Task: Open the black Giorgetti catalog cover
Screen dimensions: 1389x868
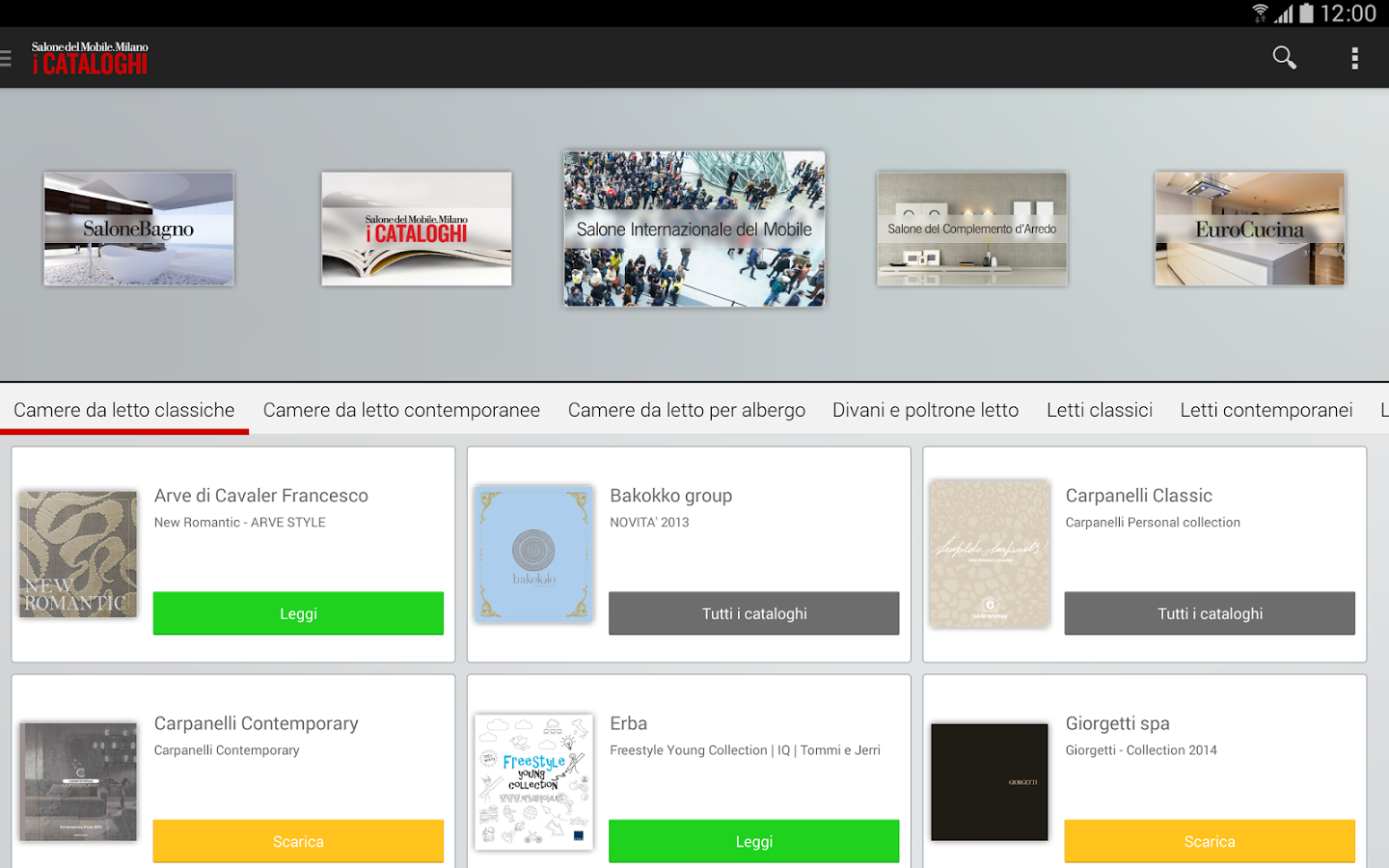Action: (x=990, y=782)
